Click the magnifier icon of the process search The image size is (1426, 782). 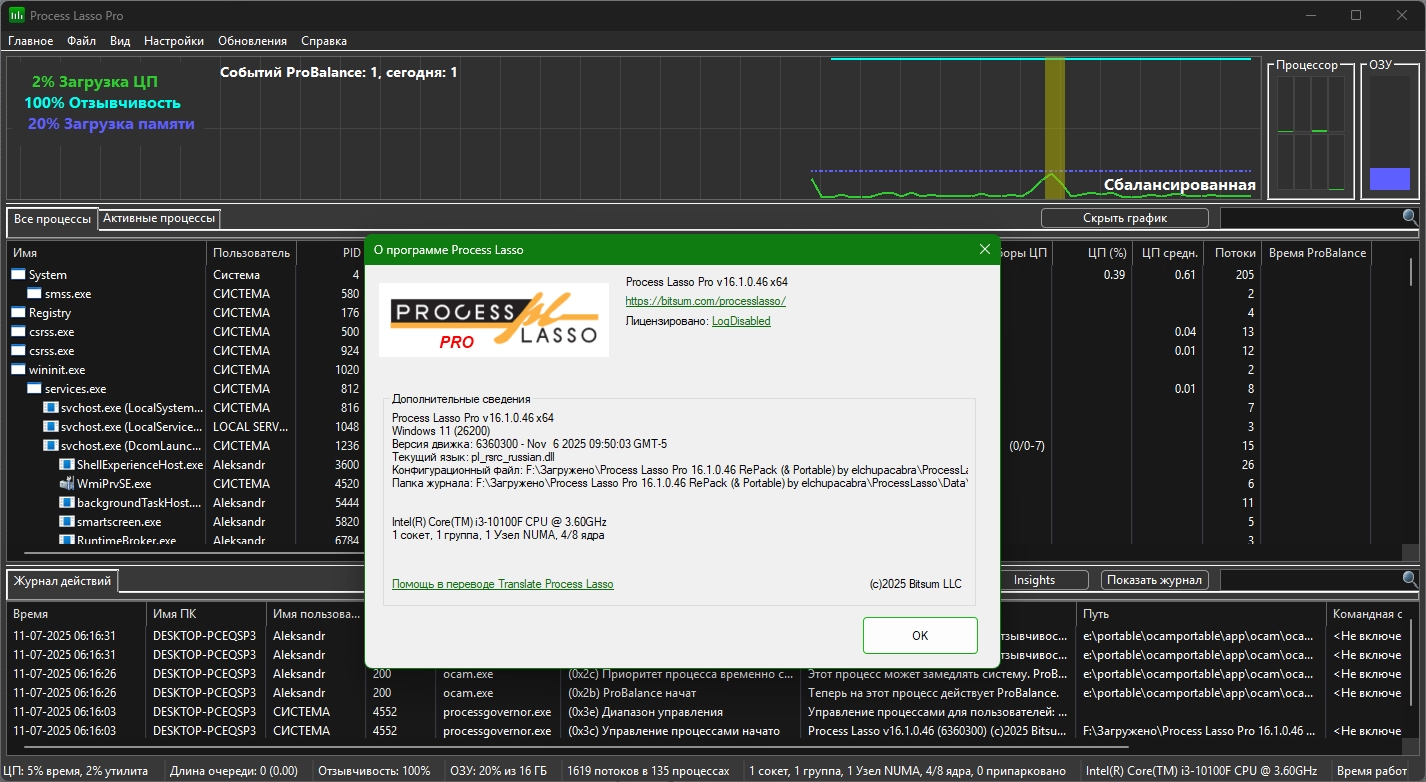[1410, 217]
